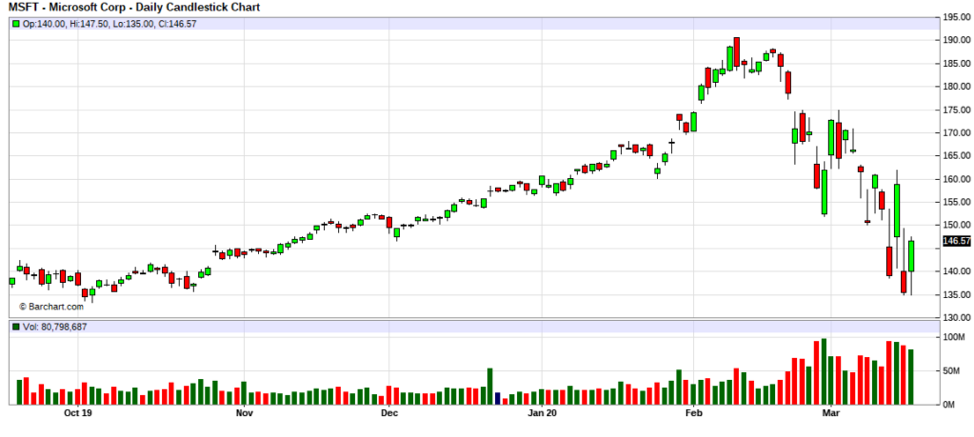The height and width of the screenshot is (437, 974).
Task: Click the 140.00 price axis label
Action: pyautogui.click(x=957, y=271)
